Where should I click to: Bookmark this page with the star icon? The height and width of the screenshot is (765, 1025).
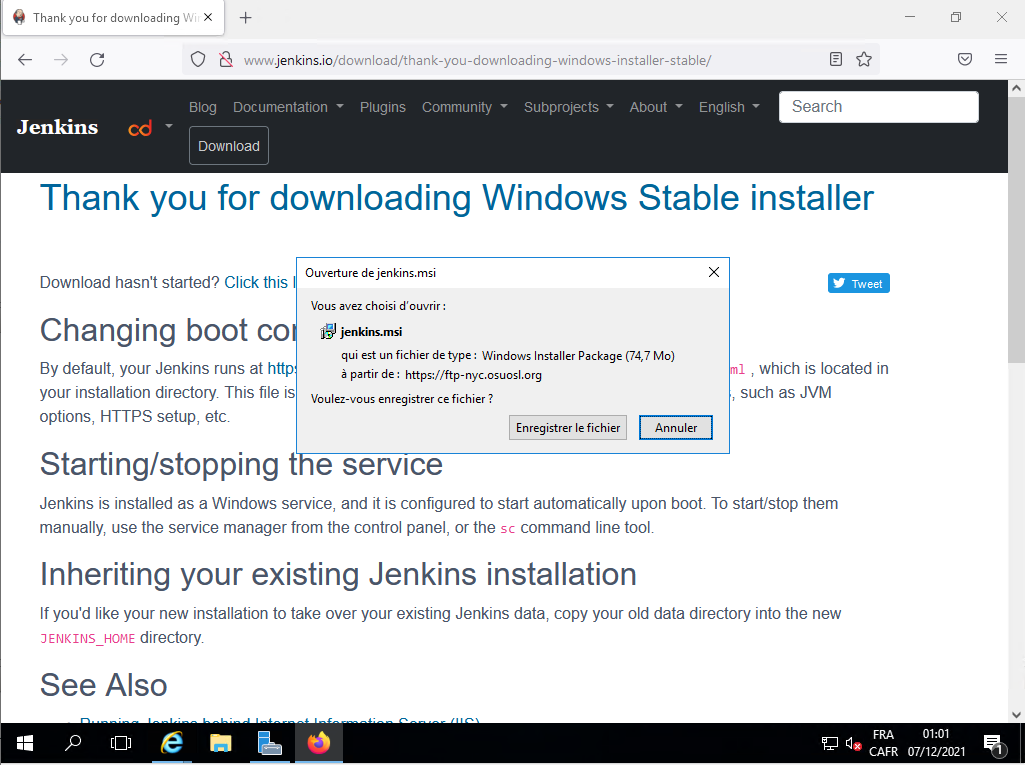[x=864, y=60]
